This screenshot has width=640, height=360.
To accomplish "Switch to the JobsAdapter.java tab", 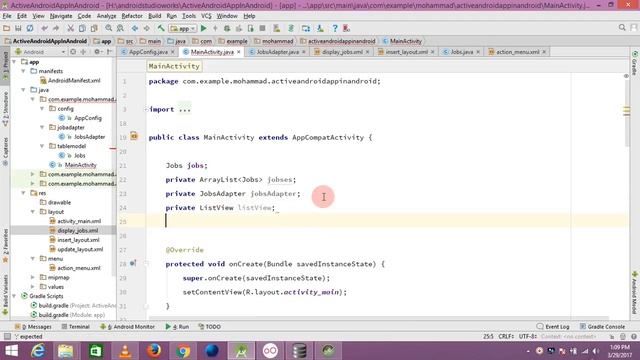I will coord(278,52).
